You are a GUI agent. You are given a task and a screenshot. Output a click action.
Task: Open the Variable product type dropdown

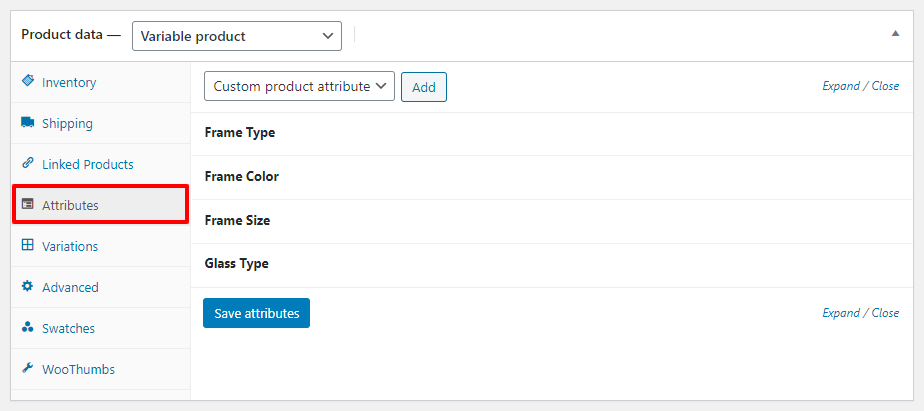237,36
